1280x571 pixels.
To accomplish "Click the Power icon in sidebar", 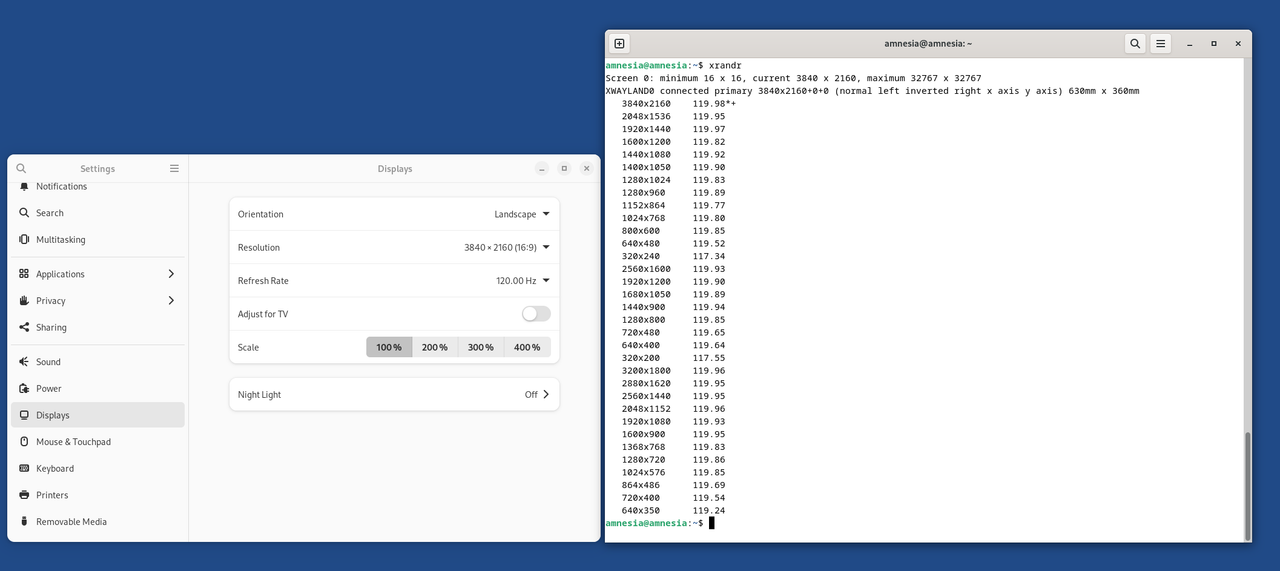I will pos(24,389).
